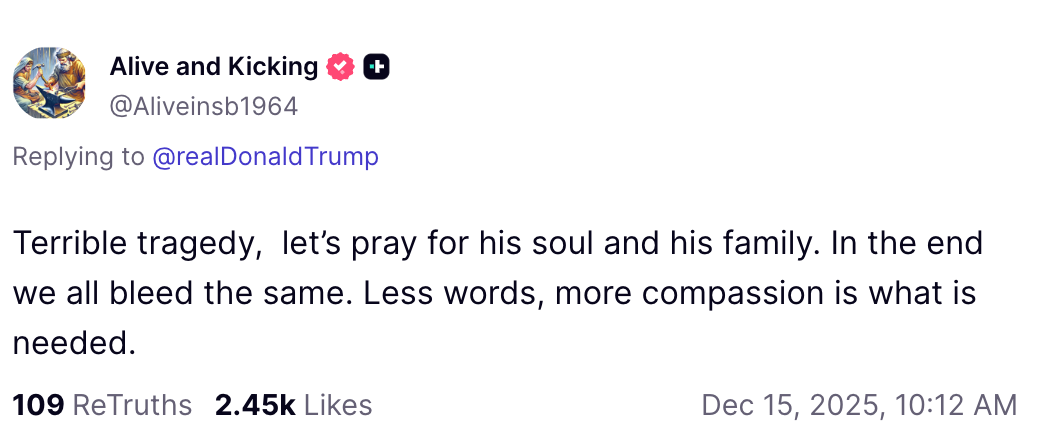Click the red verified checkmark badge
1042x446 pixels.
coord(341,67)
